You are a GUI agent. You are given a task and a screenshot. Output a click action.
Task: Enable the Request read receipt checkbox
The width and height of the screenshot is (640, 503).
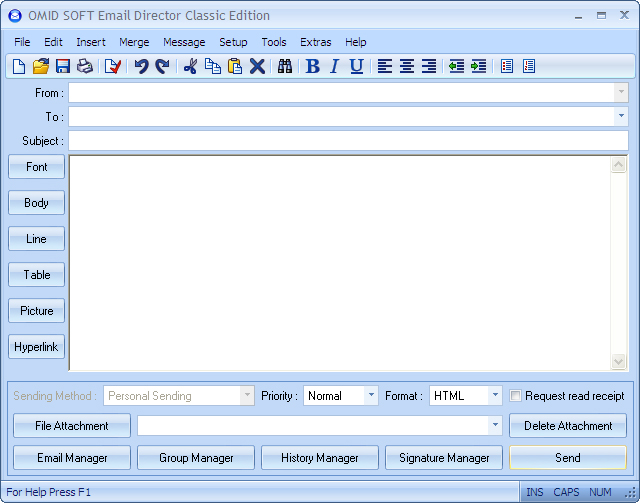[x=516, y=396]
